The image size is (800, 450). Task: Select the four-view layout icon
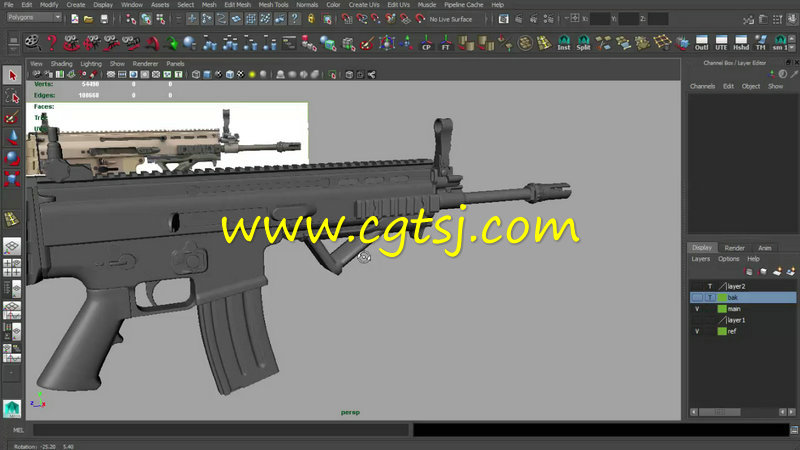[x=12, y=267]
